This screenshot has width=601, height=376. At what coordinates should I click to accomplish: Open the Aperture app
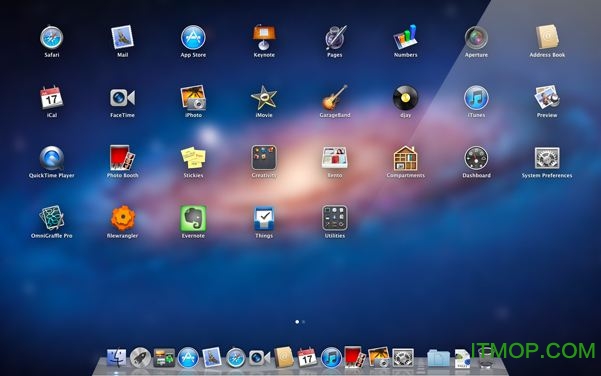click(x=476, y=38)
